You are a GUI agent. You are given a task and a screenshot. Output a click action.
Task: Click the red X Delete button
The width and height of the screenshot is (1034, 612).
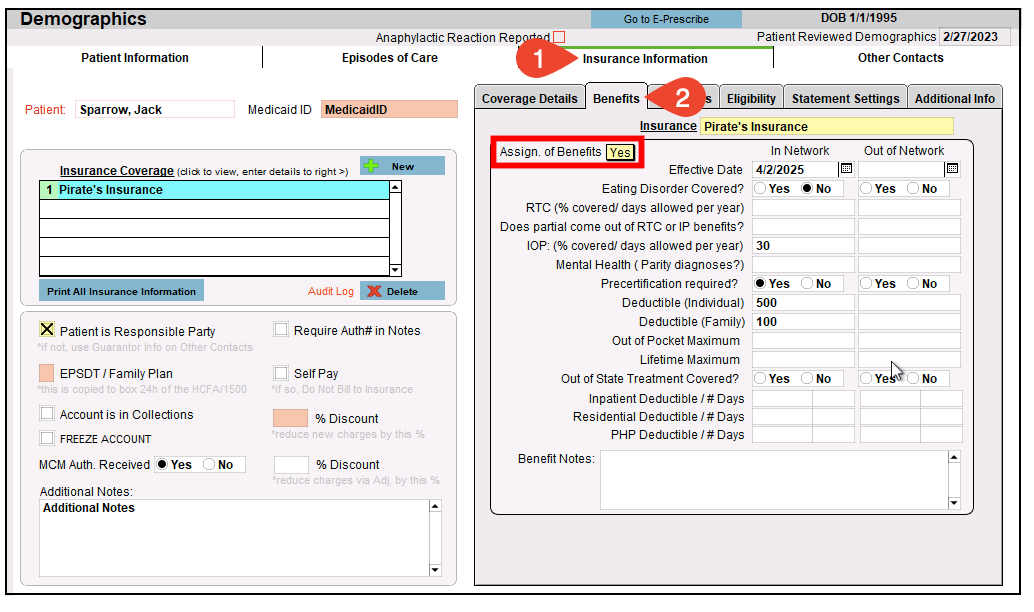pyautogui.click(x=402, y=291)
